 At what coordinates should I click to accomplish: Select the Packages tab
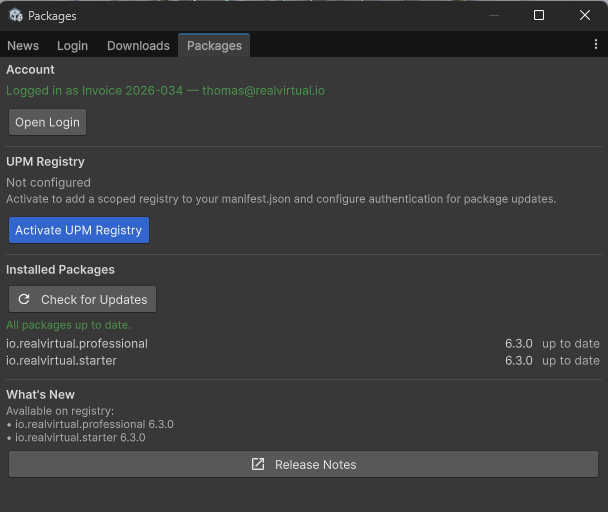pyautogui.click(x=214, y=45)
